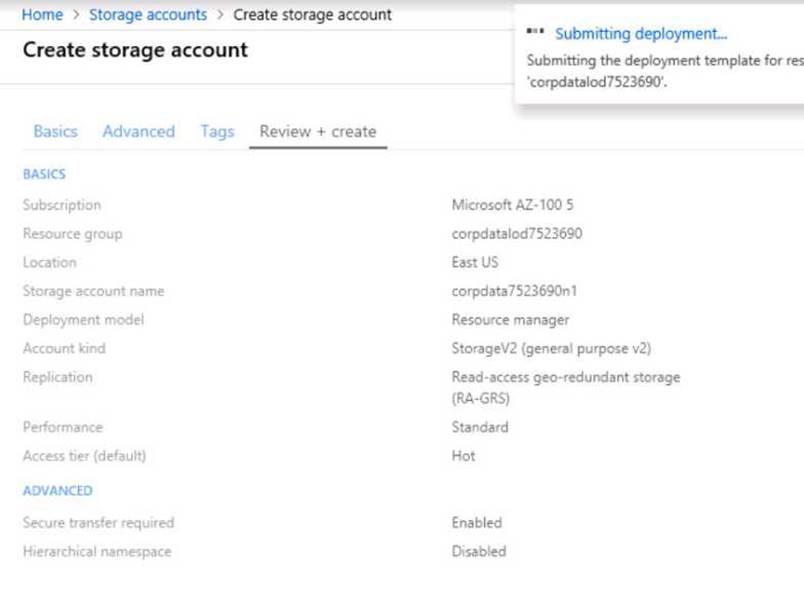The height and width of the screenshot is (591, 804).
Task: Click StorageV2 (general purpose v2) value
Action: 551,349
